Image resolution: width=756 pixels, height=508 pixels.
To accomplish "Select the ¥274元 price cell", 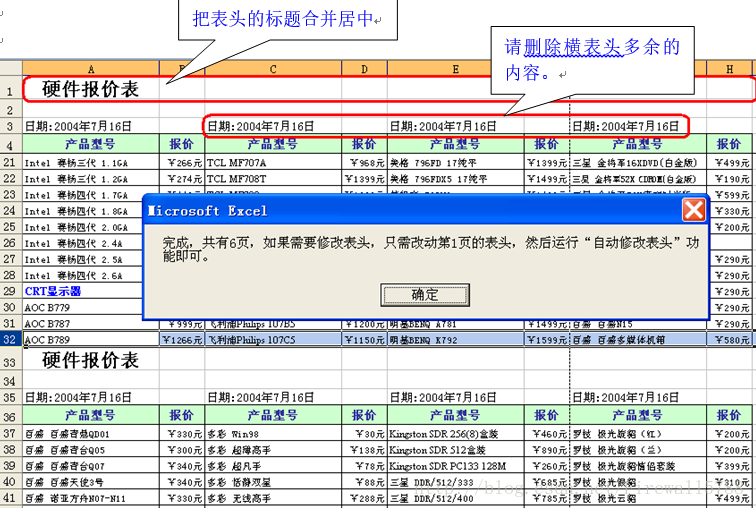I will (182, 179).
